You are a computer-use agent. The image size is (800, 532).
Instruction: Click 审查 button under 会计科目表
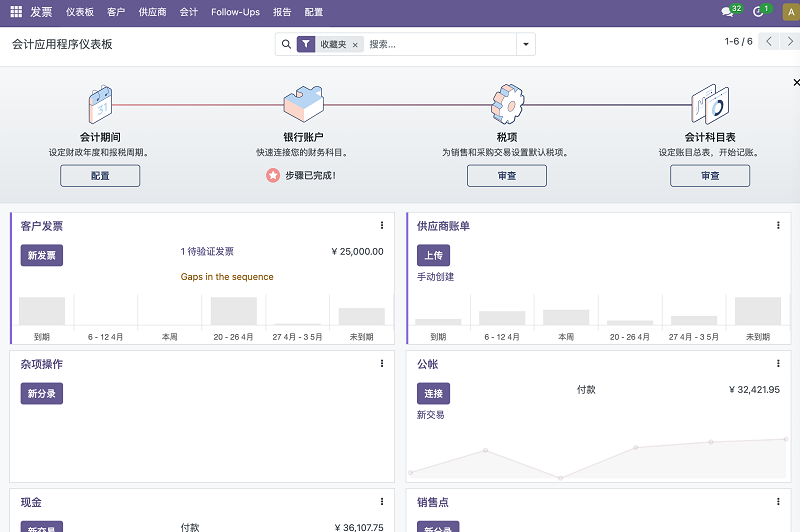pos(710,175)
